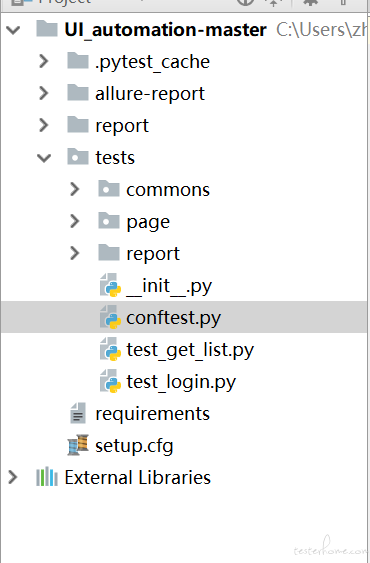Select the top-level report folder label
370x563 pixels.
click(122, 126)
